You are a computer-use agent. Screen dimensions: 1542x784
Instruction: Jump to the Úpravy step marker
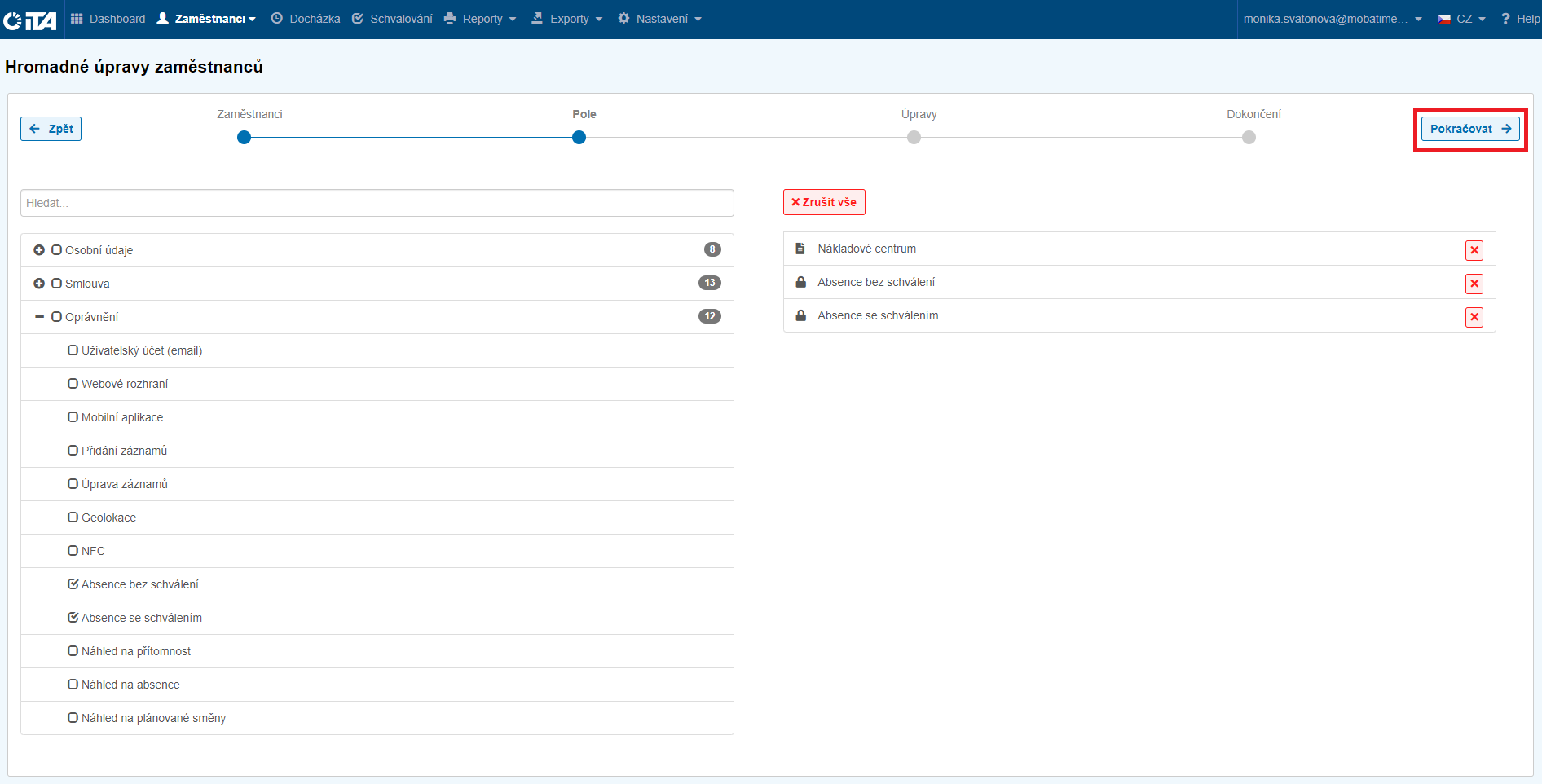914,138
